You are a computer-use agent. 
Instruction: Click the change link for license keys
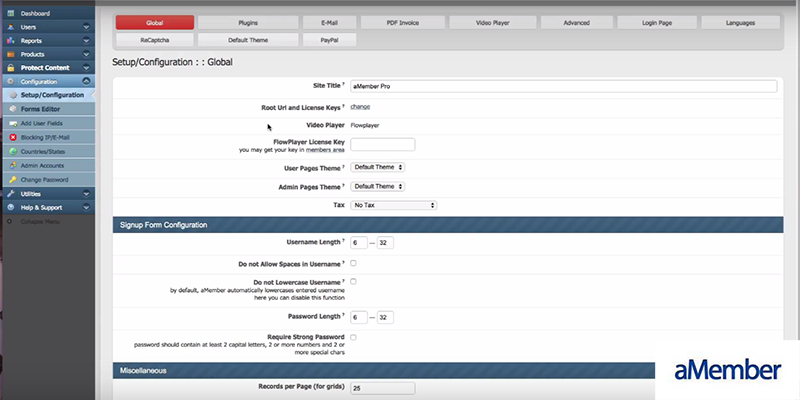(360, 106)
